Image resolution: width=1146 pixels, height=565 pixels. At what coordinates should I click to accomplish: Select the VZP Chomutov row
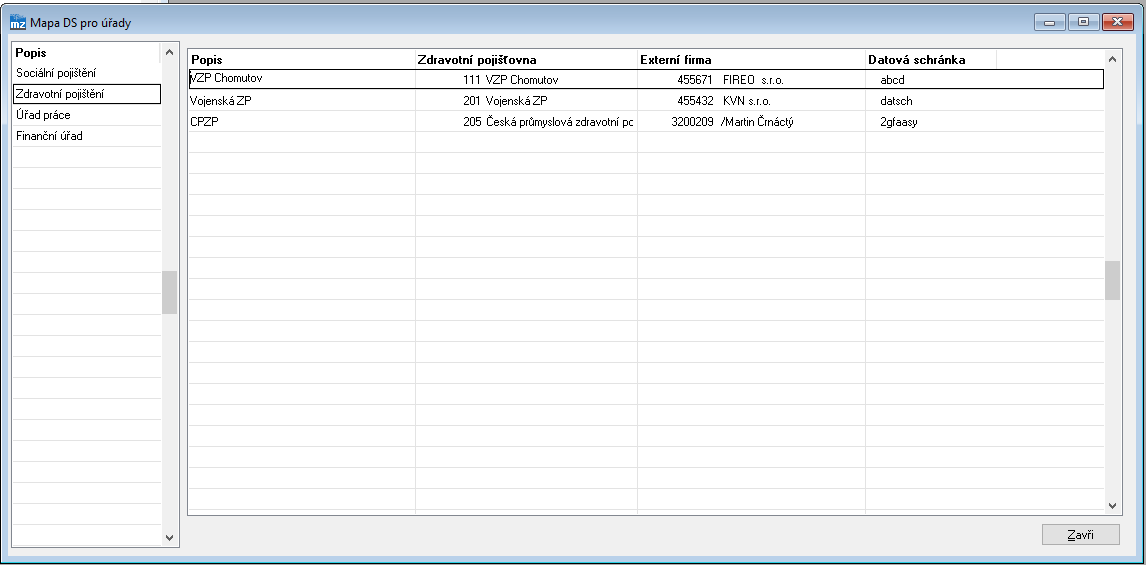point(646,79)
